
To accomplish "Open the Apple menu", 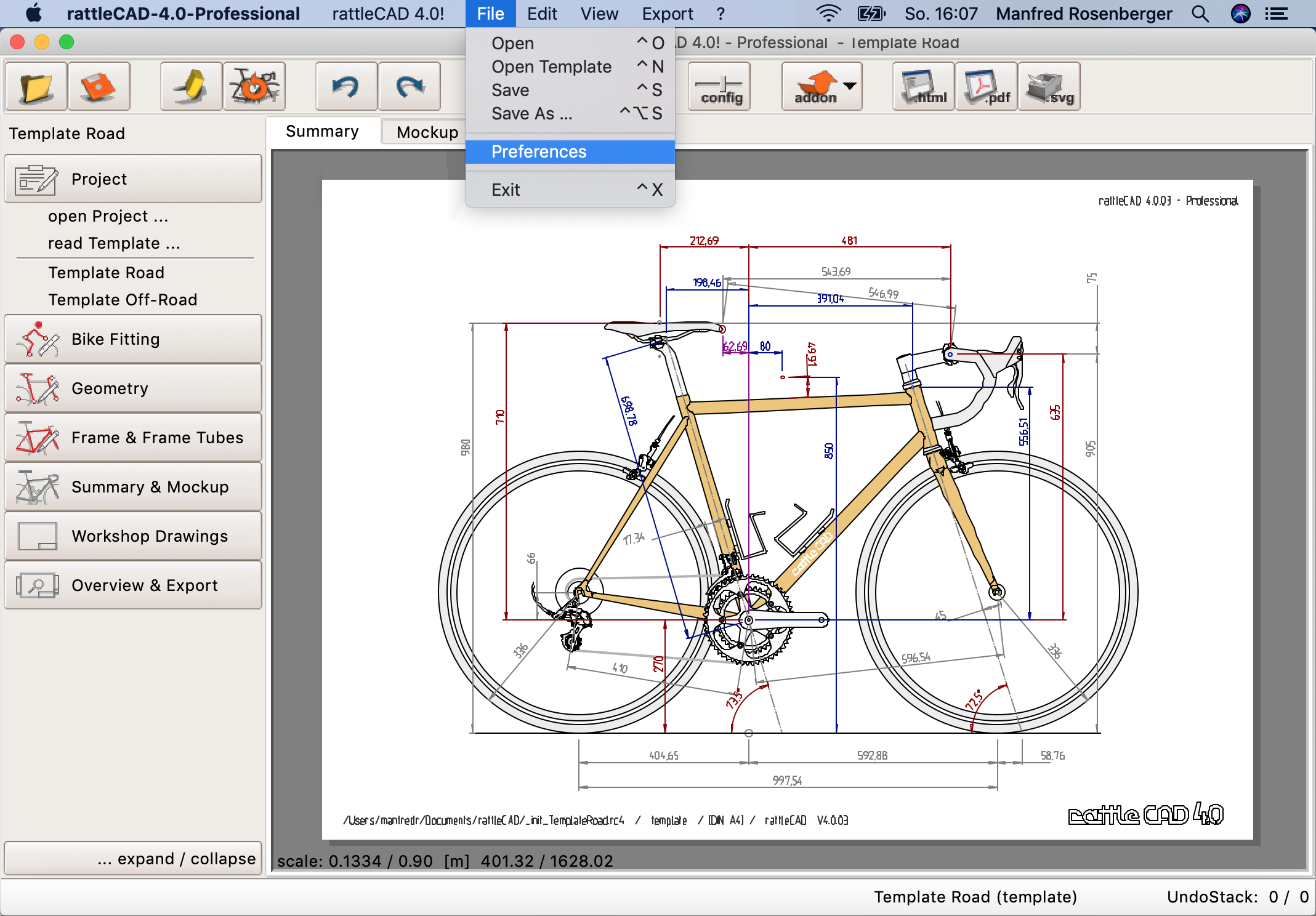I will [33, 14].
